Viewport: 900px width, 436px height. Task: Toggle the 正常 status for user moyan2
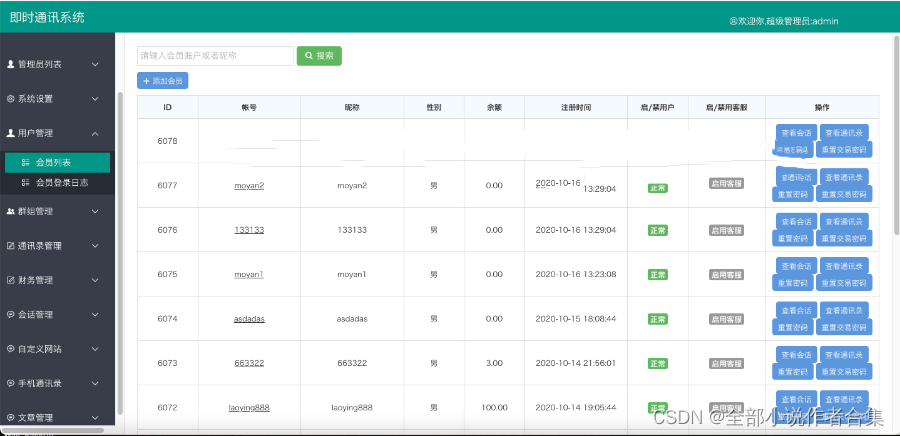pos(657,188)
